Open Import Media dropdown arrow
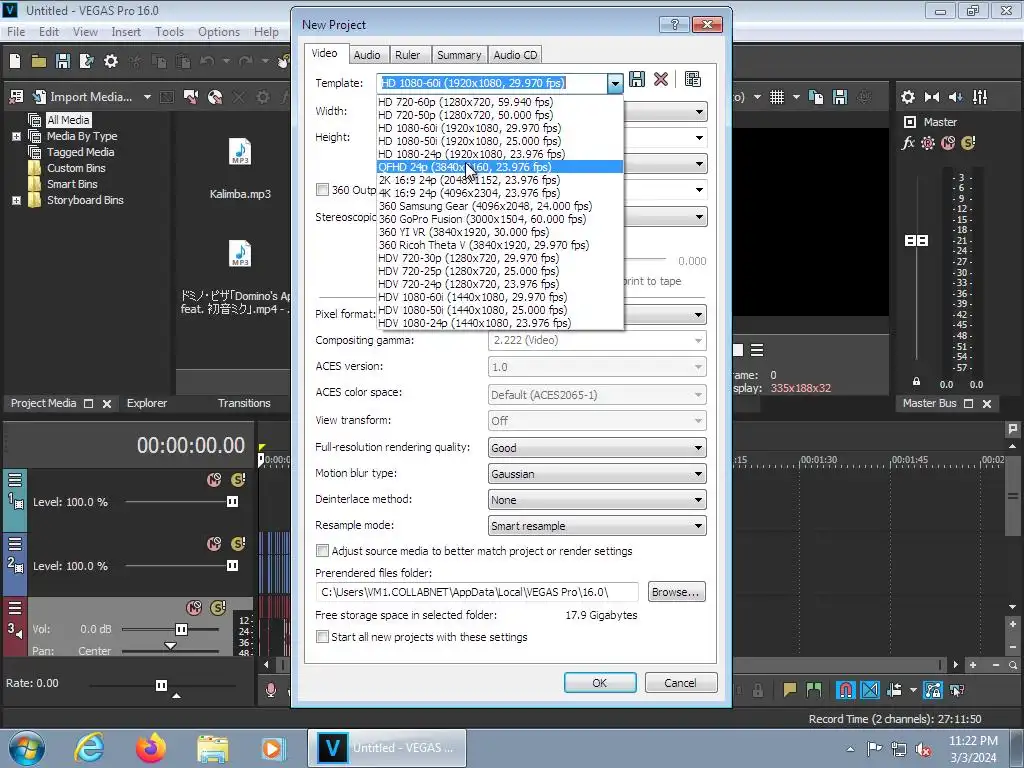The image size is (1024, 768). (147, 97)
